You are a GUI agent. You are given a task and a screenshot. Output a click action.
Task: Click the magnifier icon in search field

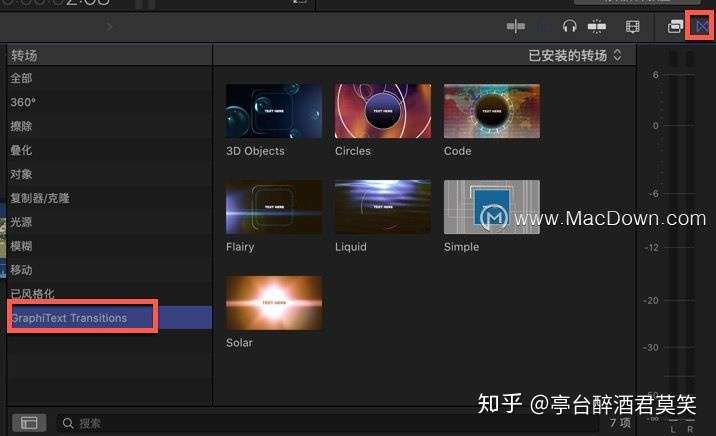(x=68, y=423)
